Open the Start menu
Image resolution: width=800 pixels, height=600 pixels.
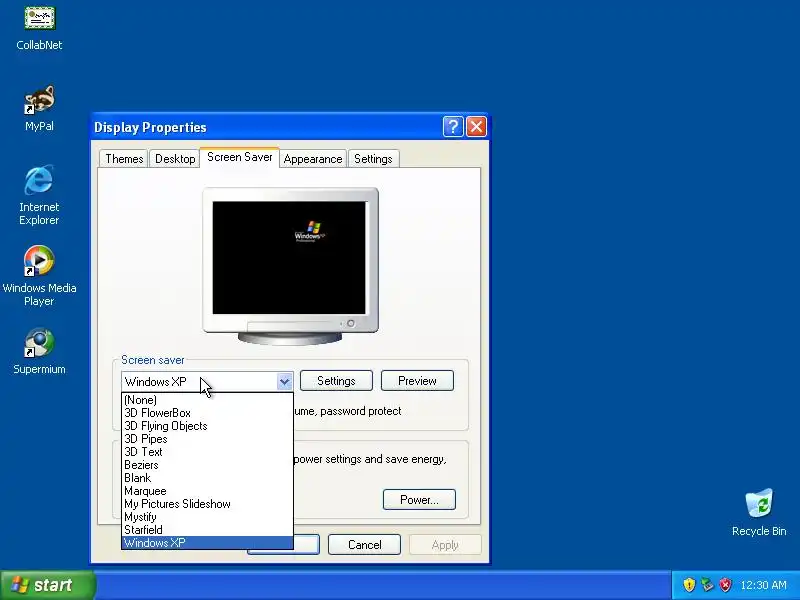[x=47, y=585]
